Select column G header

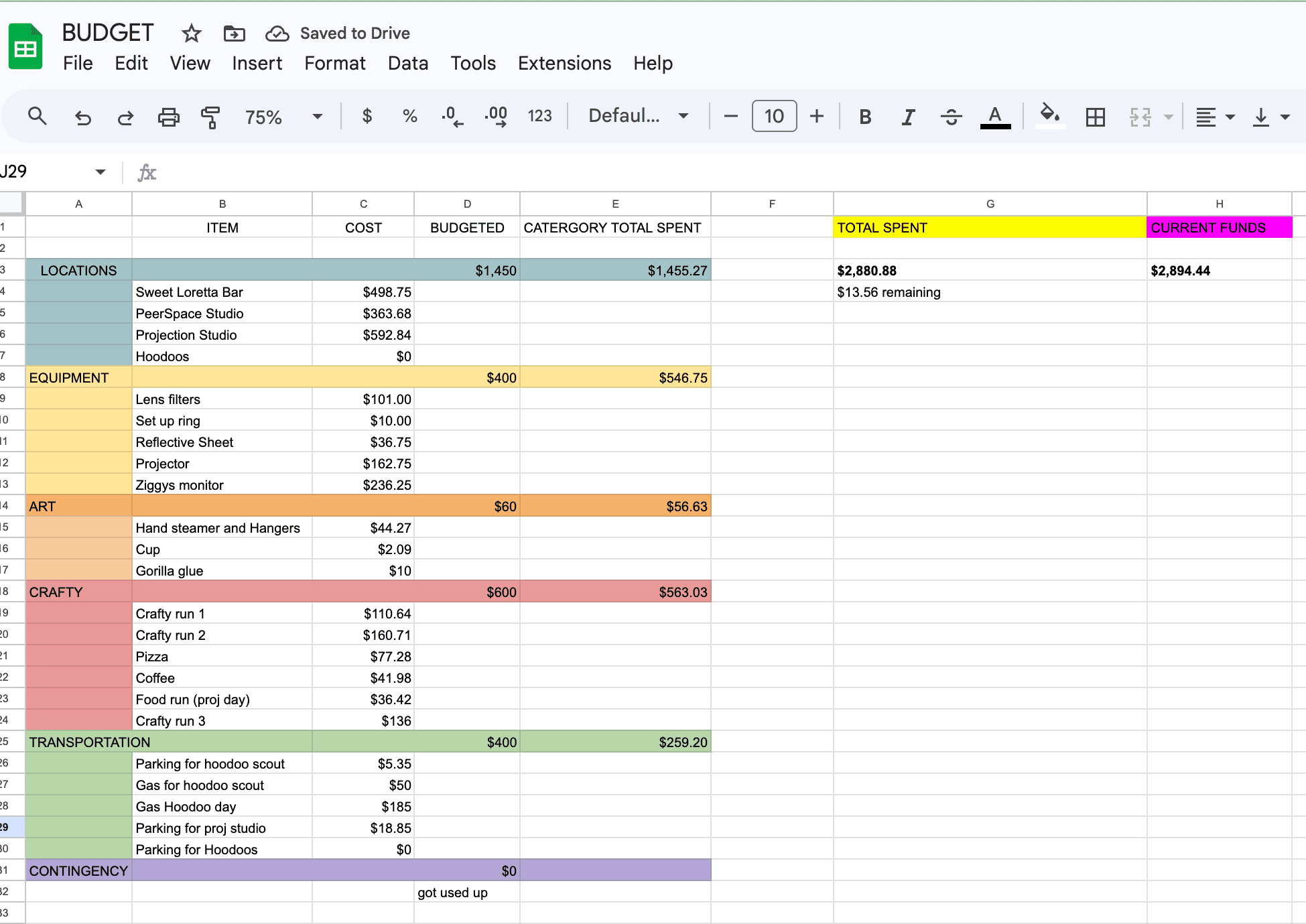click(990, 204)
